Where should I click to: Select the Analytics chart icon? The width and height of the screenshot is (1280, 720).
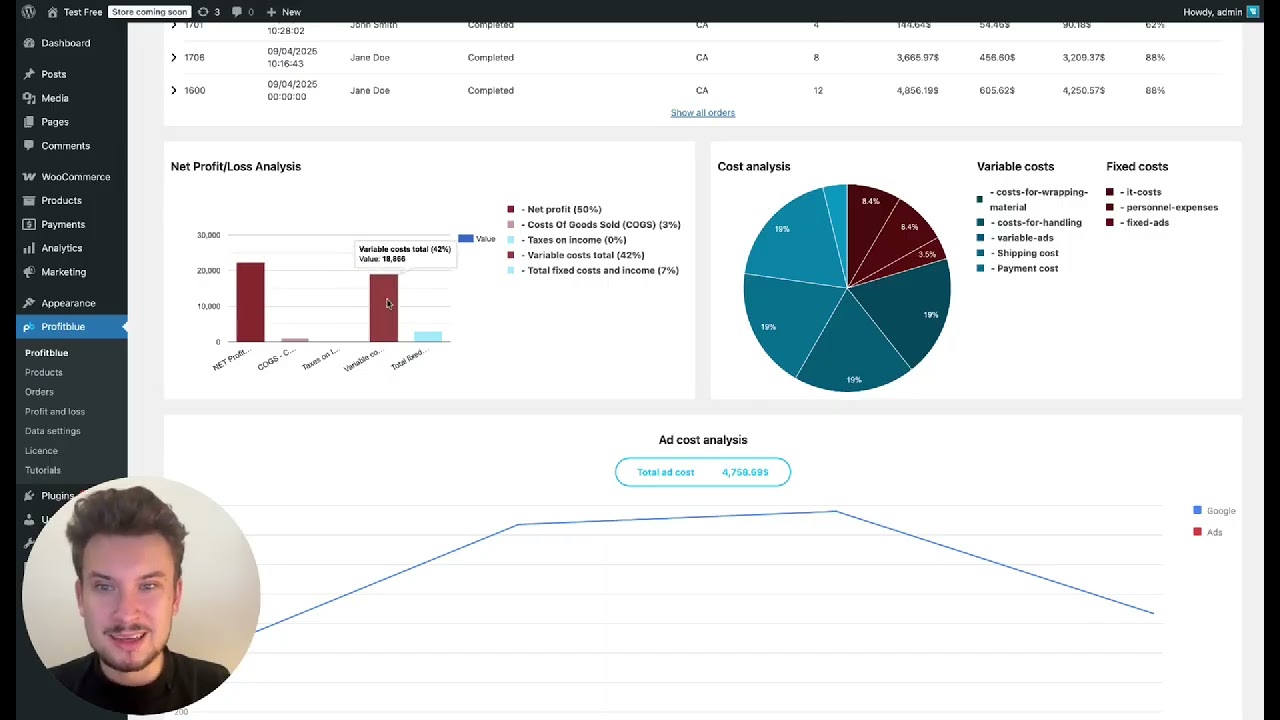pyautogui.click(x=31, y=248)
